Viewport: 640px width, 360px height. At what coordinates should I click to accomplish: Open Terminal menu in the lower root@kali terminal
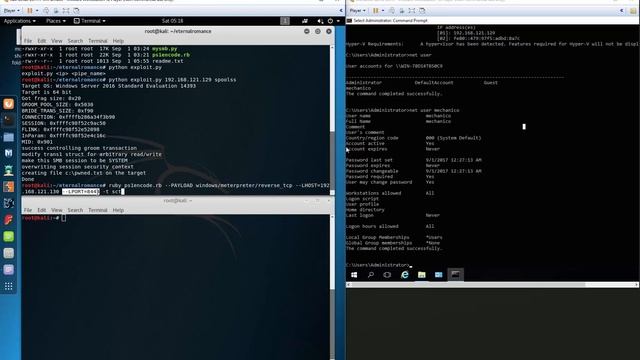[98, 210]
